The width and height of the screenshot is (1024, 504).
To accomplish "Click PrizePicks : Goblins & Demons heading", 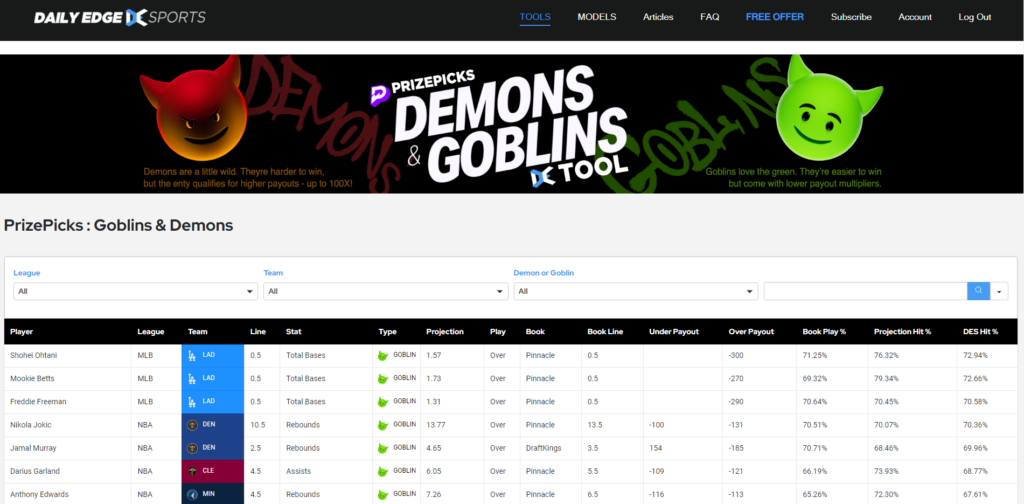I will tap(118, 226).
